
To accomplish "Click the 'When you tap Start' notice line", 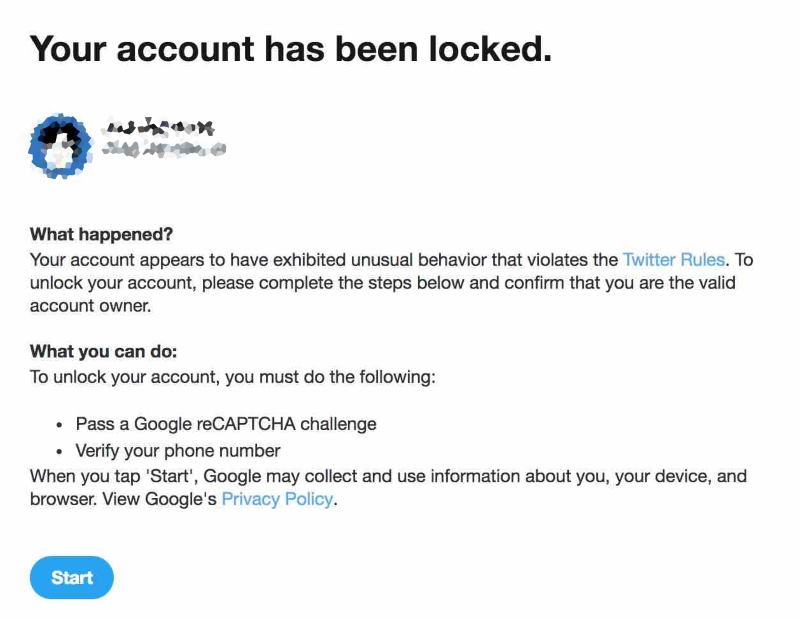I will 388,476.
